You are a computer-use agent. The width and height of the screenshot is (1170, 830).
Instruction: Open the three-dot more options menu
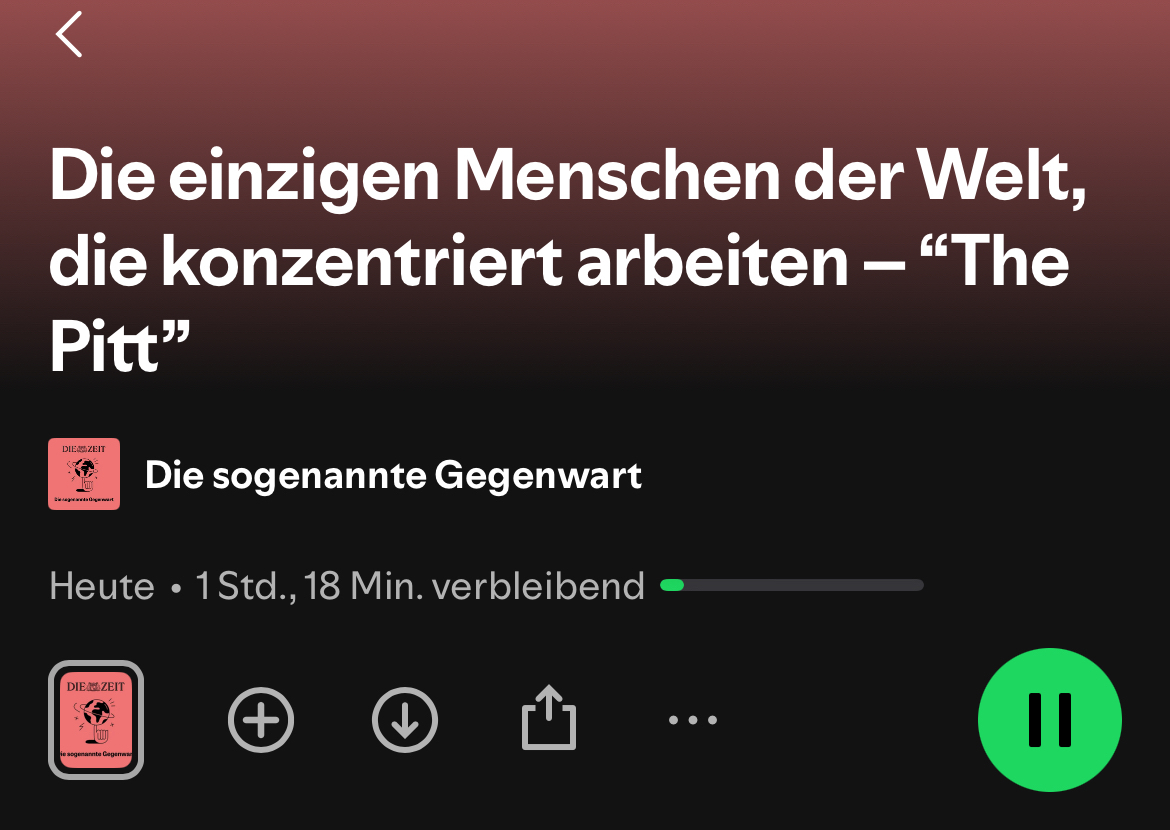[692, 720]
